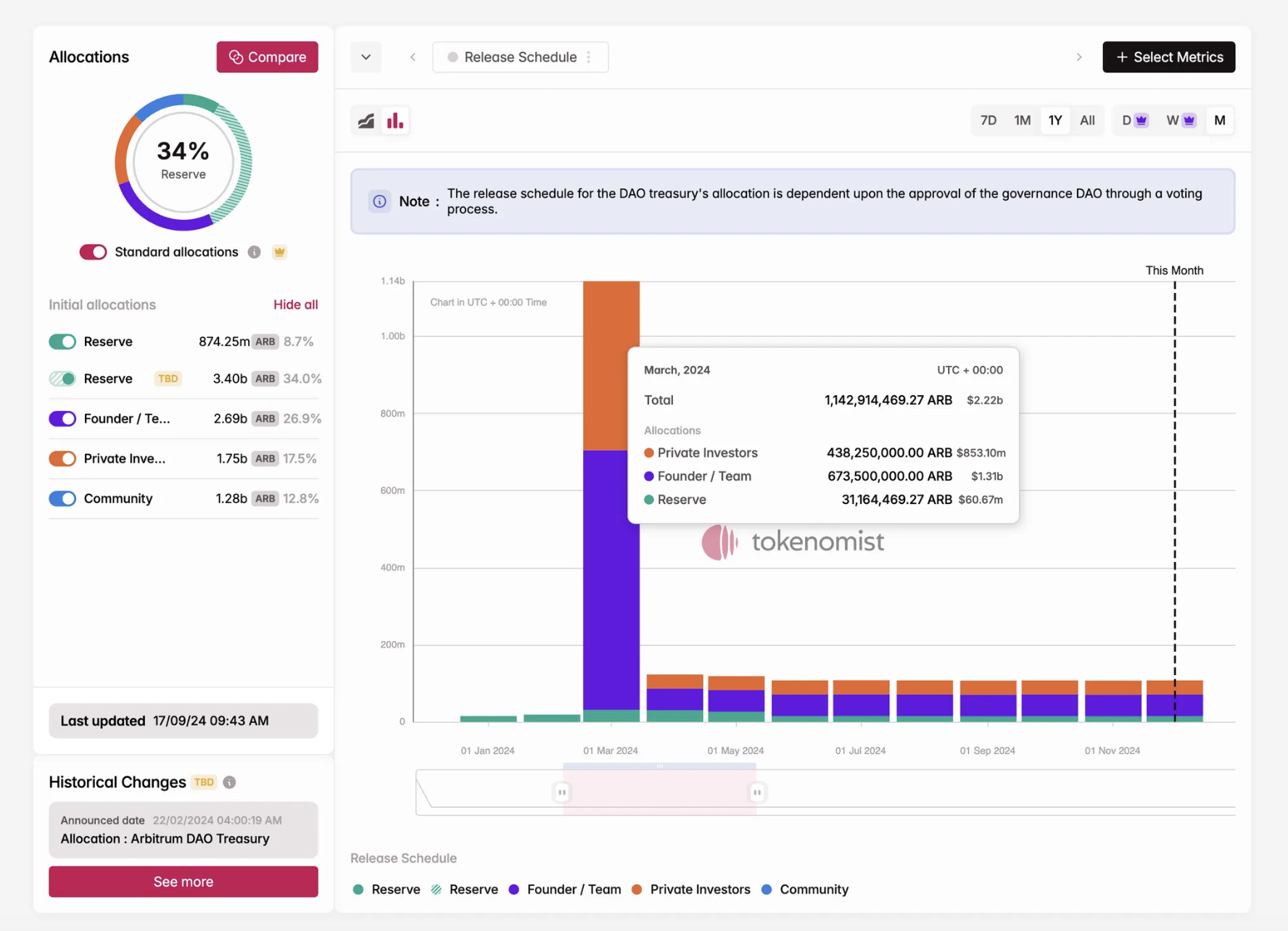Screen dimensions: 1288x931
Task: Open the Select Metrics button
Action: pyautogui.click(x=1168, y=57)
